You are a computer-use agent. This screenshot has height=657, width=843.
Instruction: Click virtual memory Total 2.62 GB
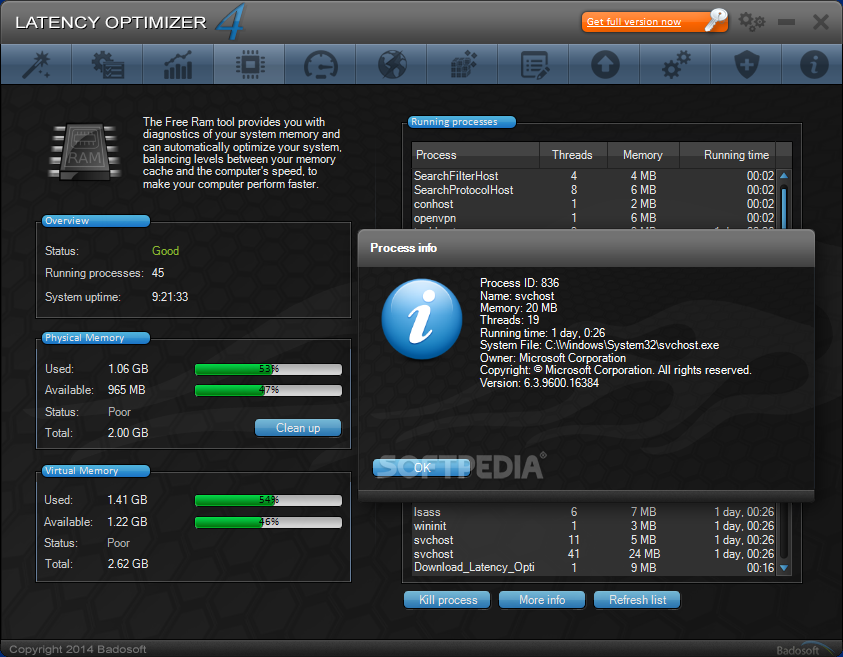127,564
